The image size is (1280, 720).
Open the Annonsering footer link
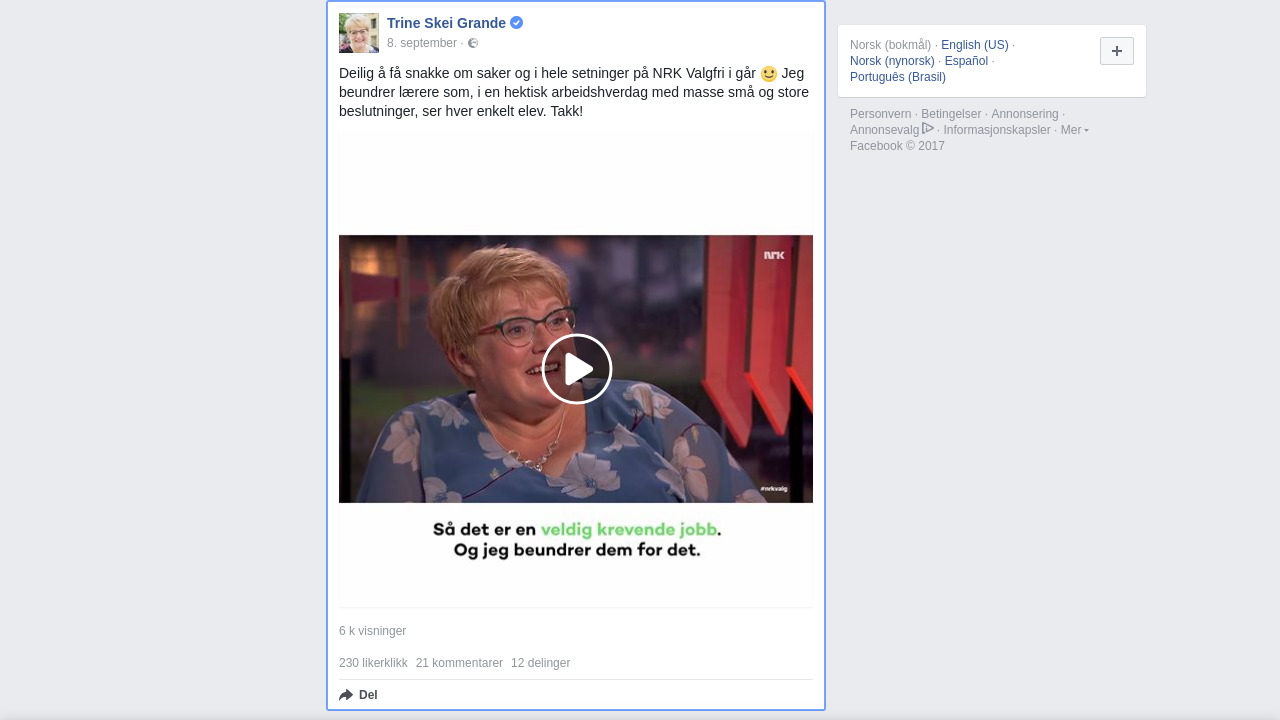pos(1024,114)
